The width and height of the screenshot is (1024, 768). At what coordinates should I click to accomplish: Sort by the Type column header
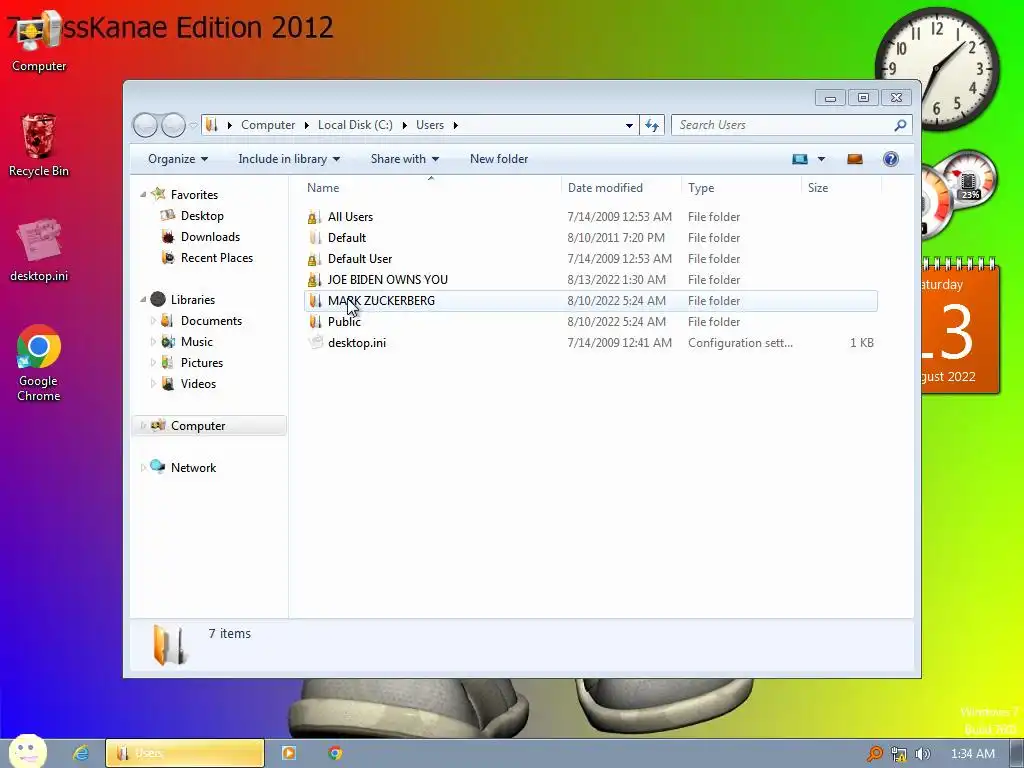741,187
